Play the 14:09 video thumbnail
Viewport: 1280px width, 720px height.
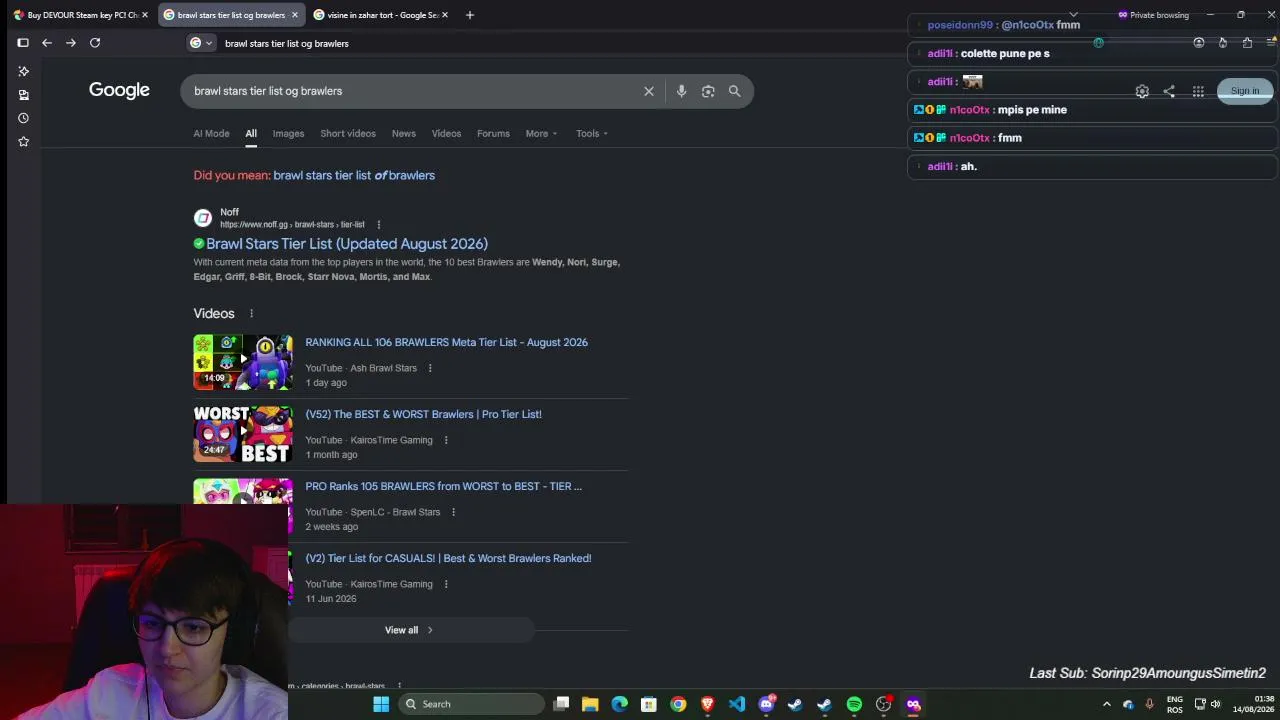pos(243,362)
